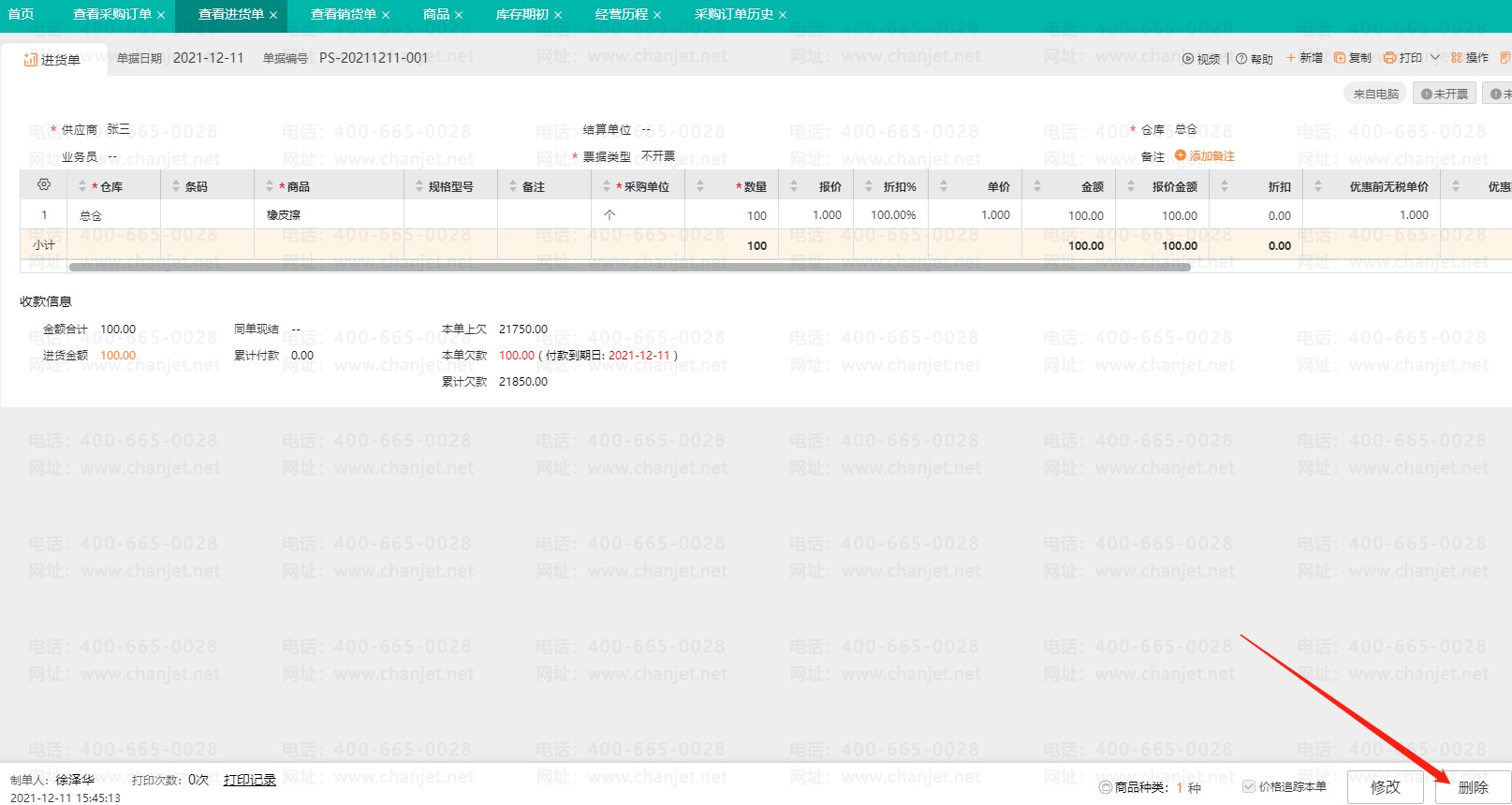This screenshot has height=805, width=1512.
Task: Switch to the 库存期初 tab
Action: [522, 14]
